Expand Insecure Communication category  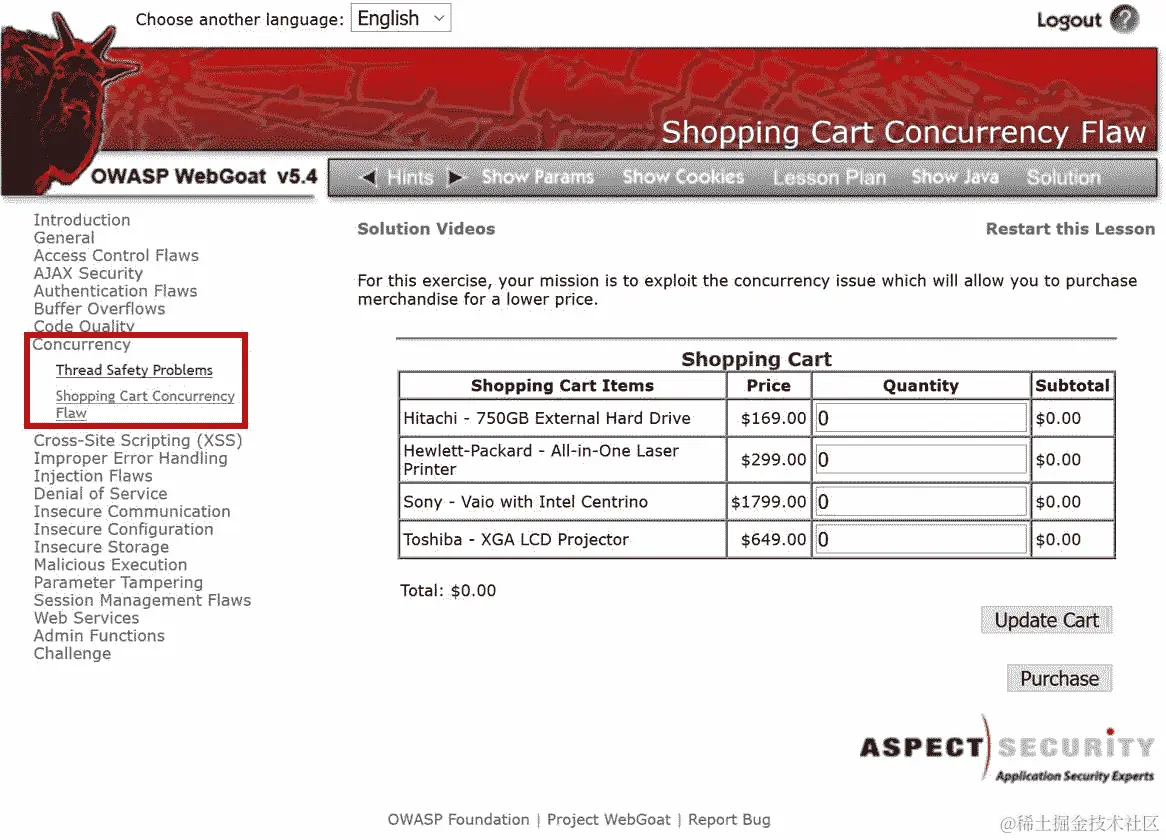tap(132, 512)
